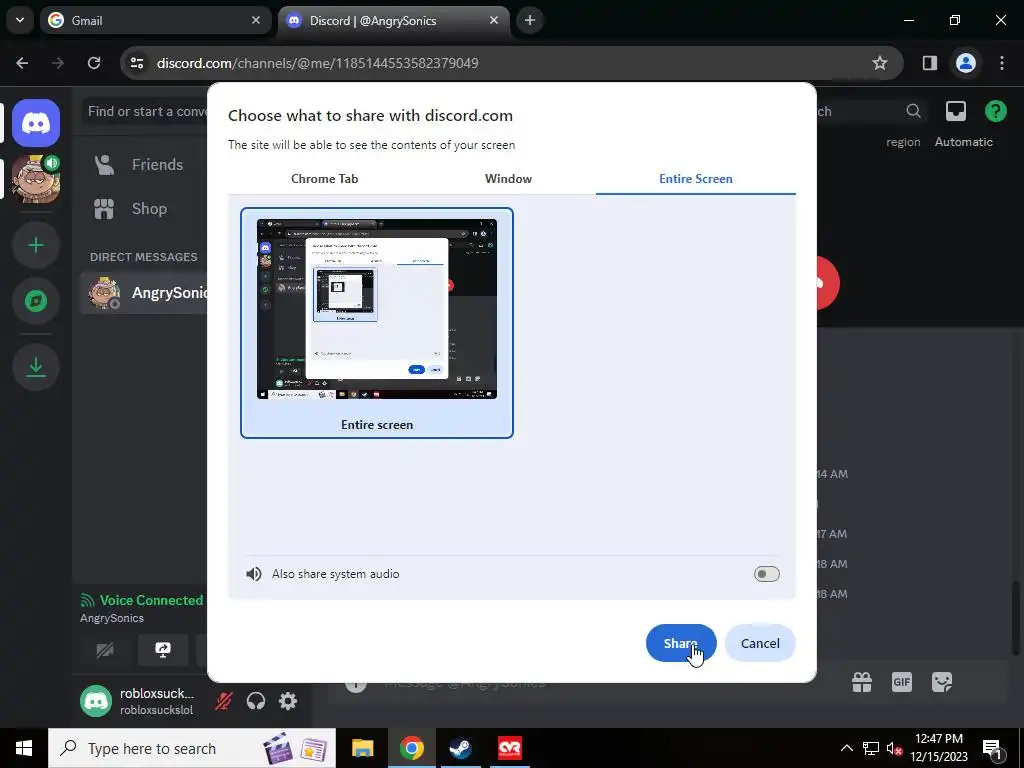Open the Windows Start menu
Viewport: 1024px width, 768px height.
pyautogui.click(x=24, y=748)
